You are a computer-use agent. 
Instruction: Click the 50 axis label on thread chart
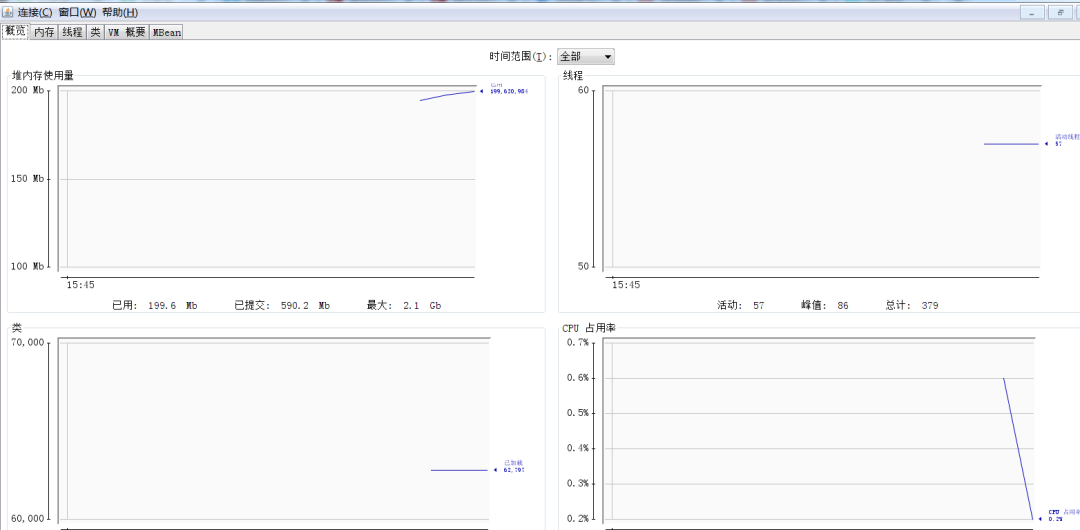584,267
